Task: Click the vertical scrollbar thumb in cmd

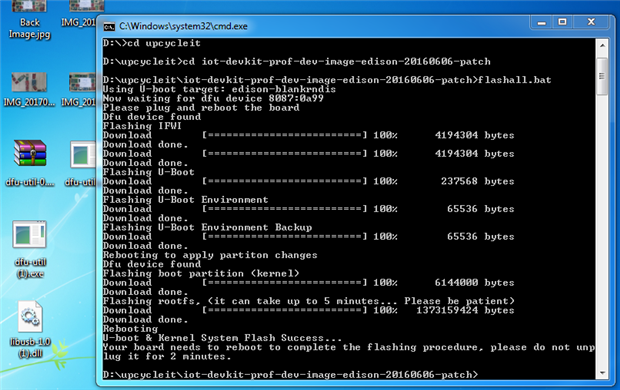Action: tap(602, 76)
